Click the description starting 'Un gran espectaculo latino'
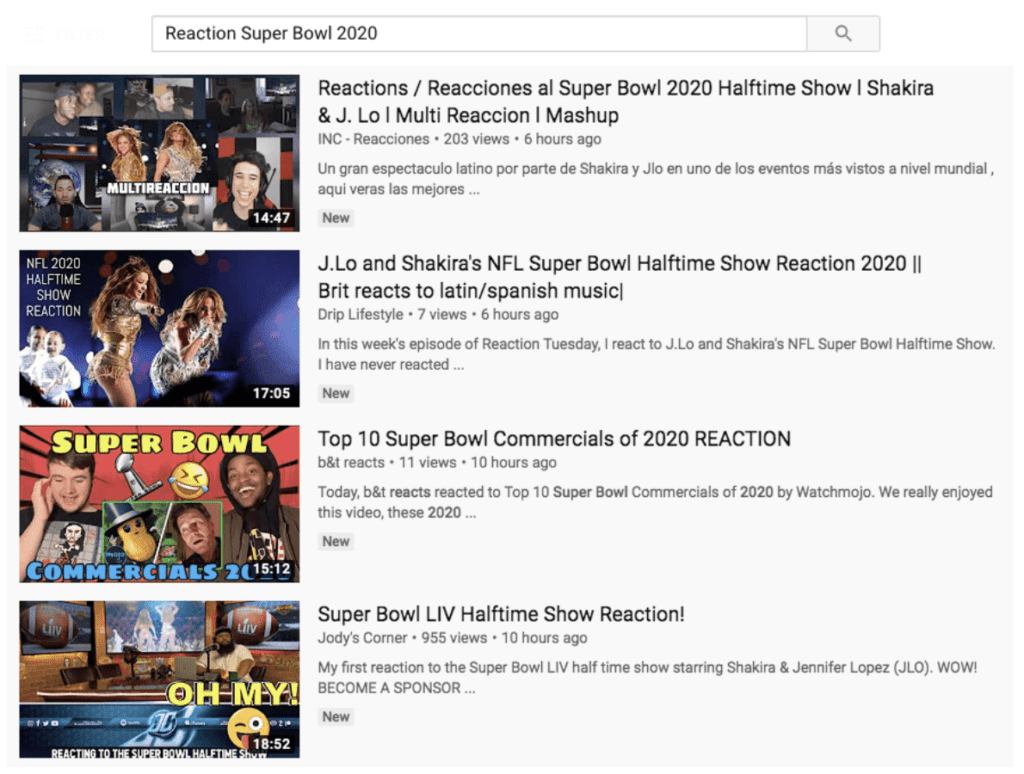The image size is (1024, 774). 656,179
